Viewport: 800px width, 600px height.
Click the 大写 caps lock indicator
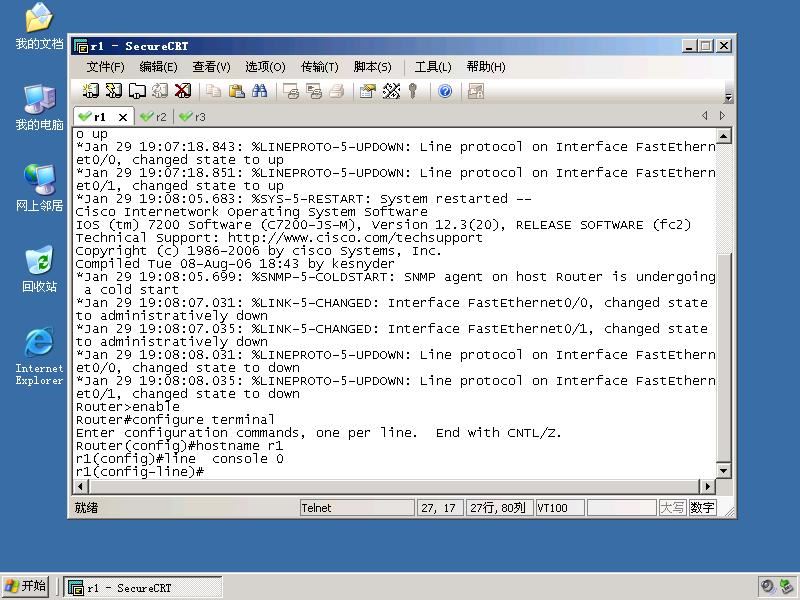pyautogui.click(x=672, y=508)
